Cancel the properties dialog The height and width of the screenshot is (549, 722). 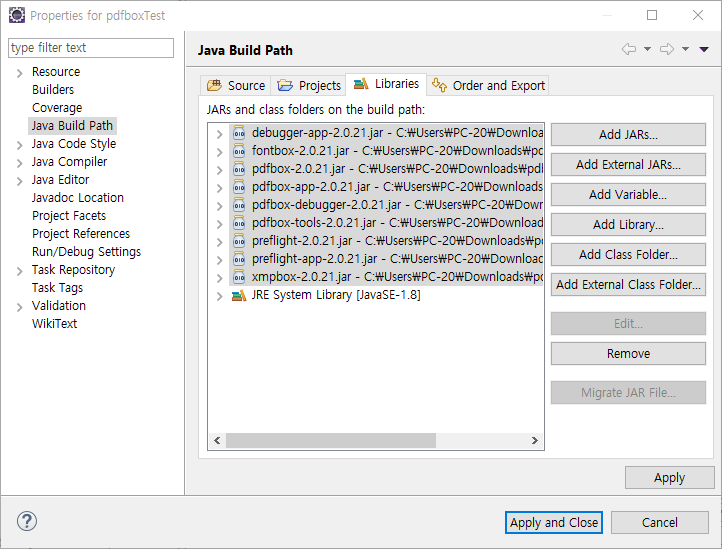(x=659, y=522)
